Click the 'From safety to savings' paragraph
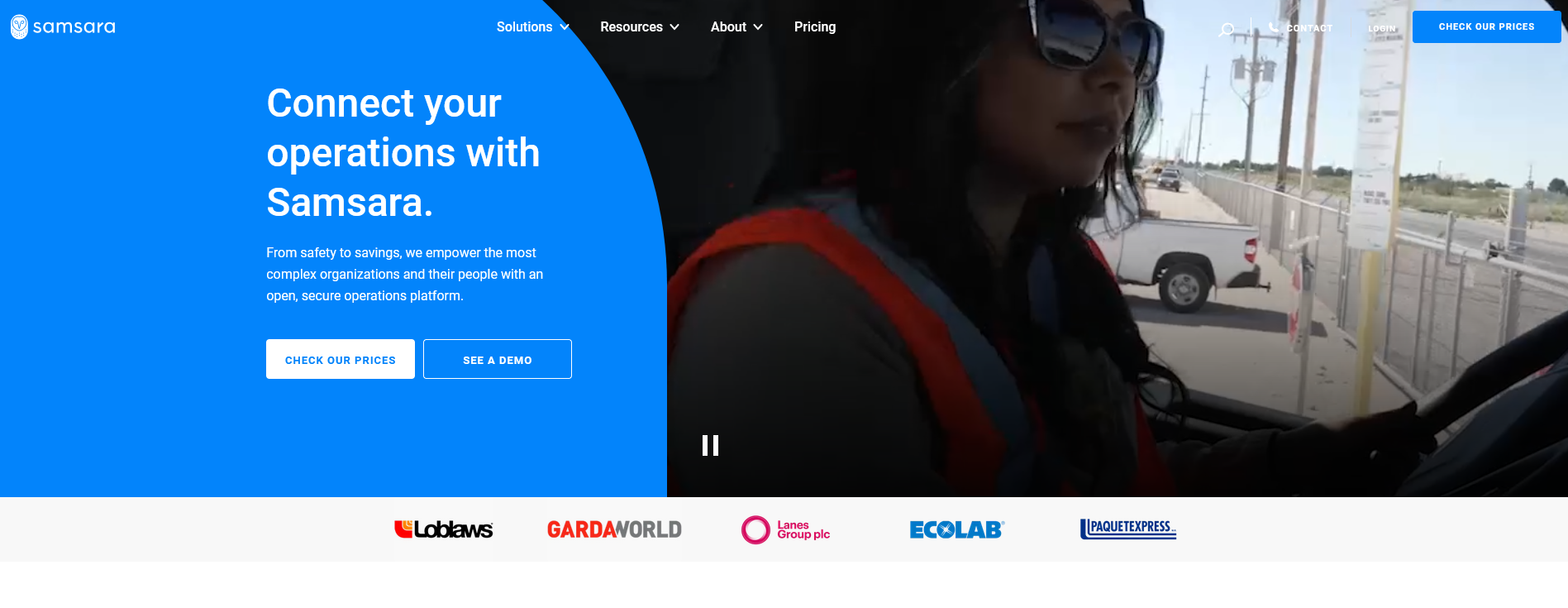The image size is (1568, 608). (x=405, y=274)
